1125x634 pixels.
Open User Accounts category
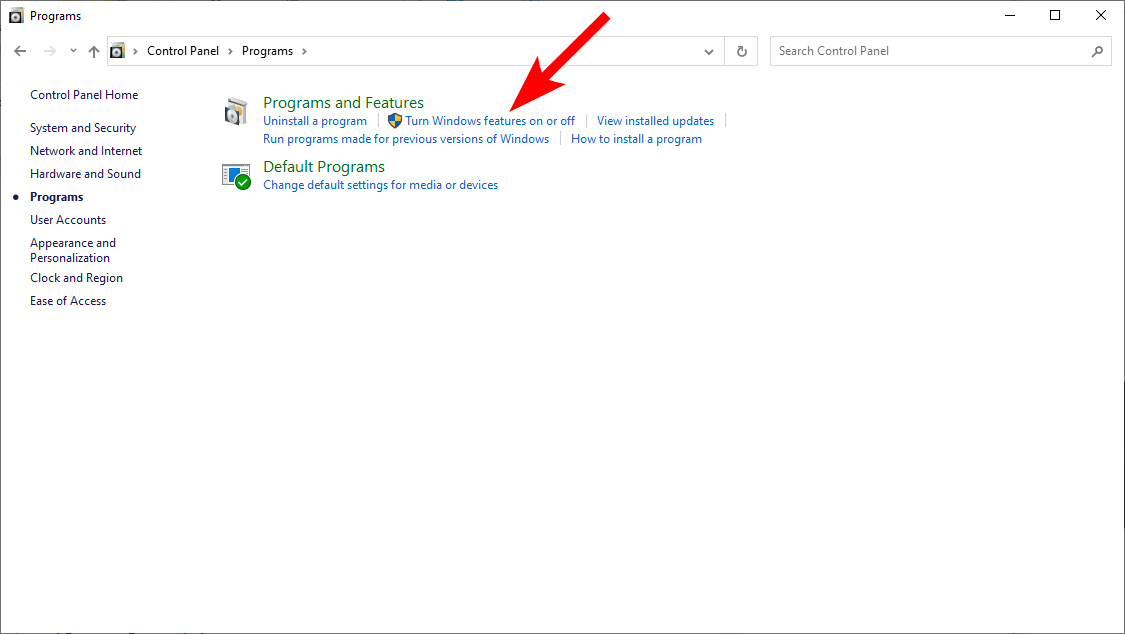pyautogui.click(x=68, y=219)
